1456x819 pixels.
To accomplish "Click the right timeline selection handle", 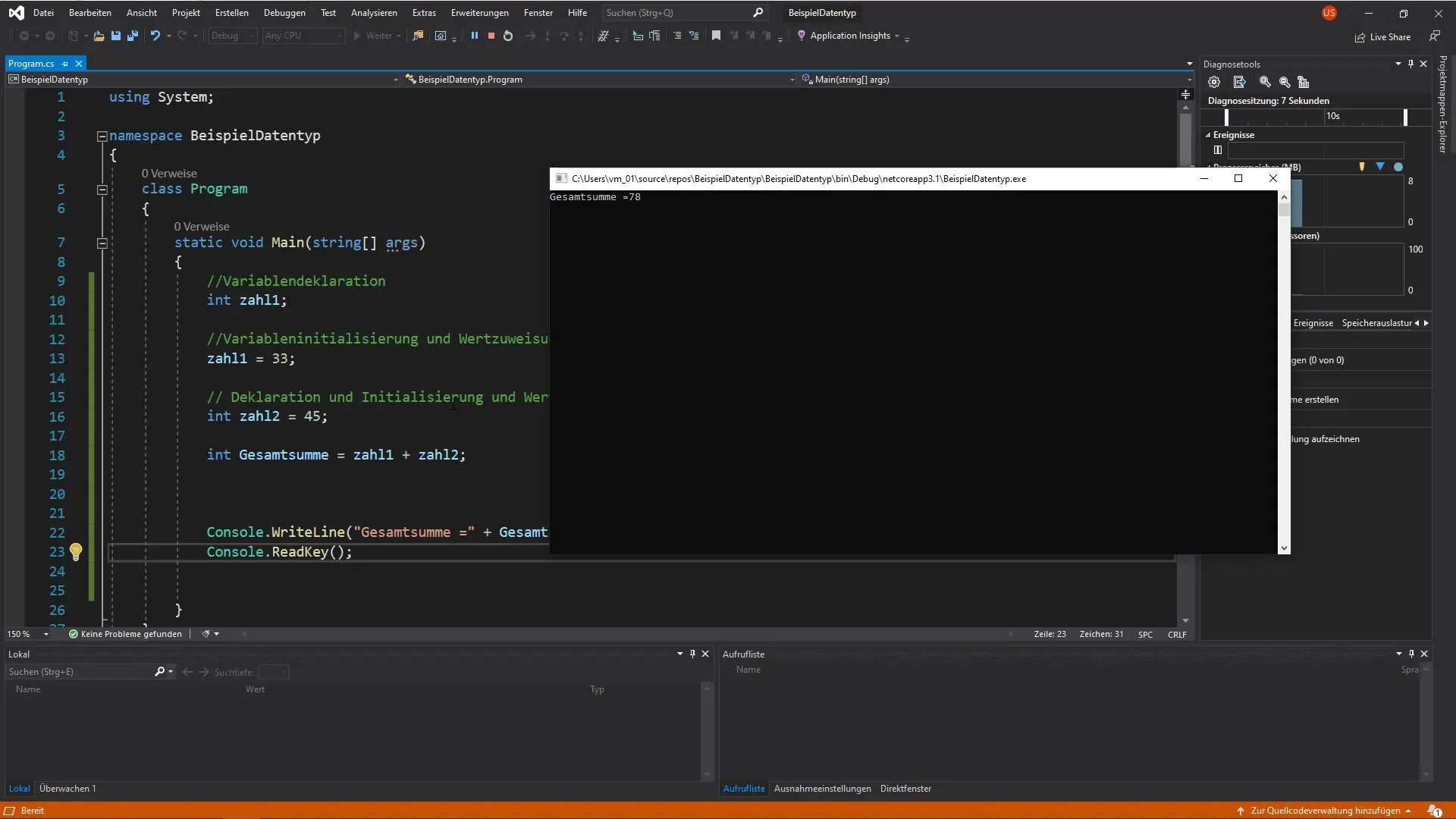I will [1405, 117].
